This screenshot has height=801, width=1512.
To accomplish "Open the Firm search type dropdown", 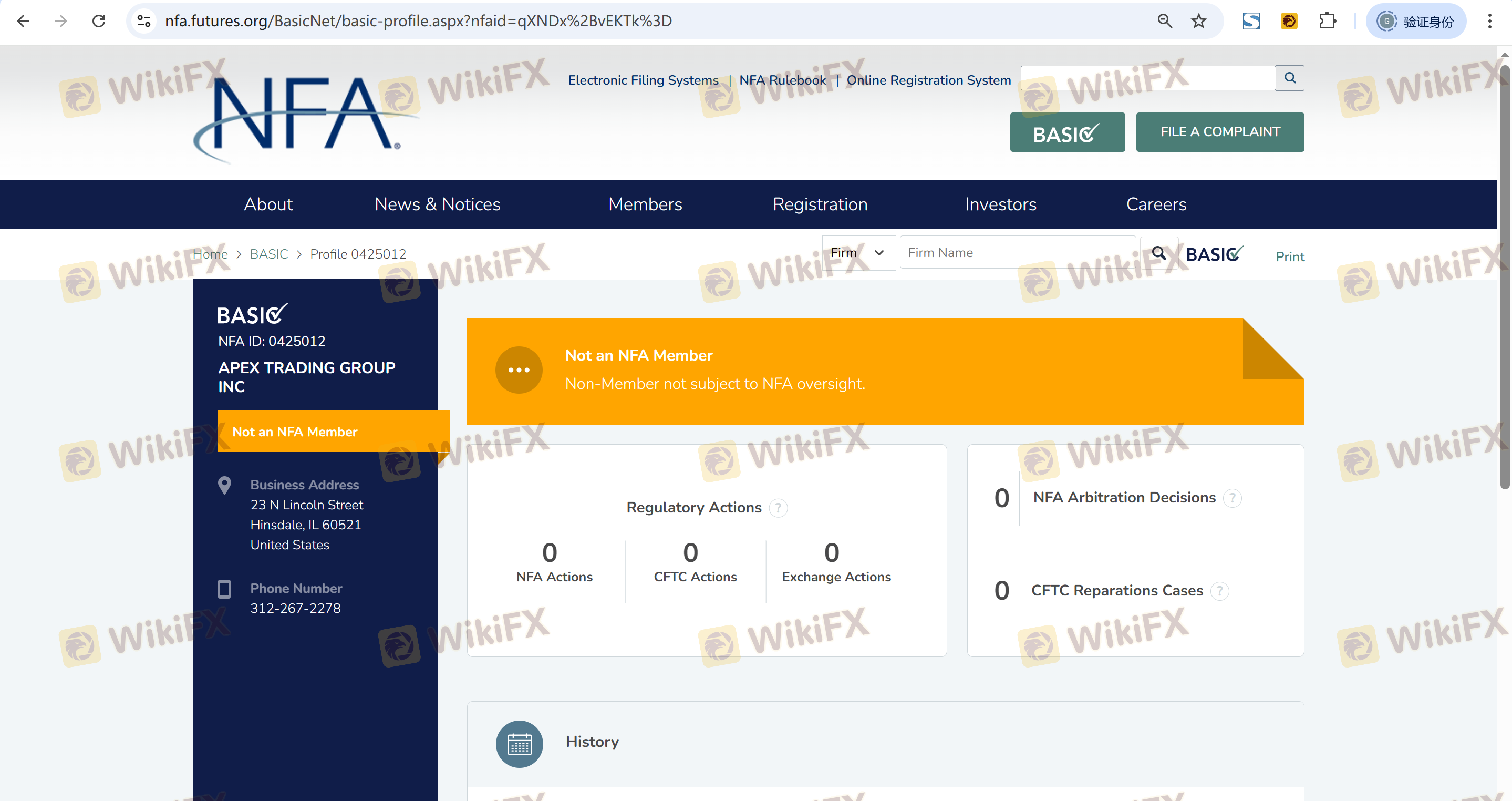I will (858, 253).
